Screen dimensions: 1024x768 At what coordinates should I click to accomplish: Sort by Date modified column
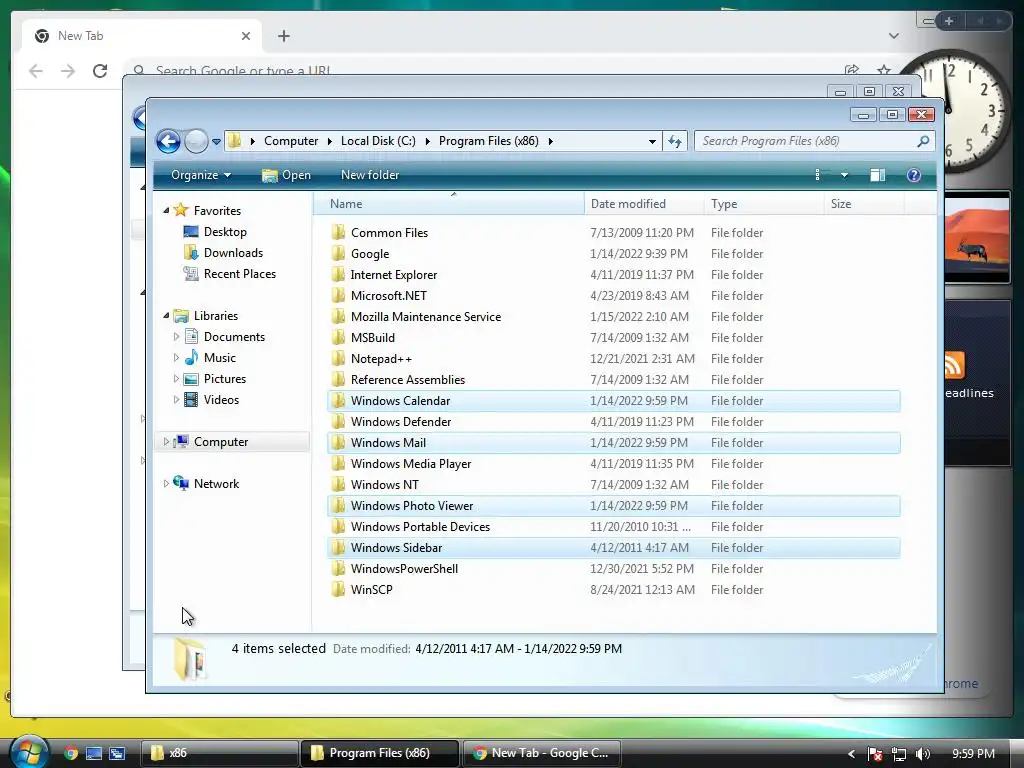644,204
